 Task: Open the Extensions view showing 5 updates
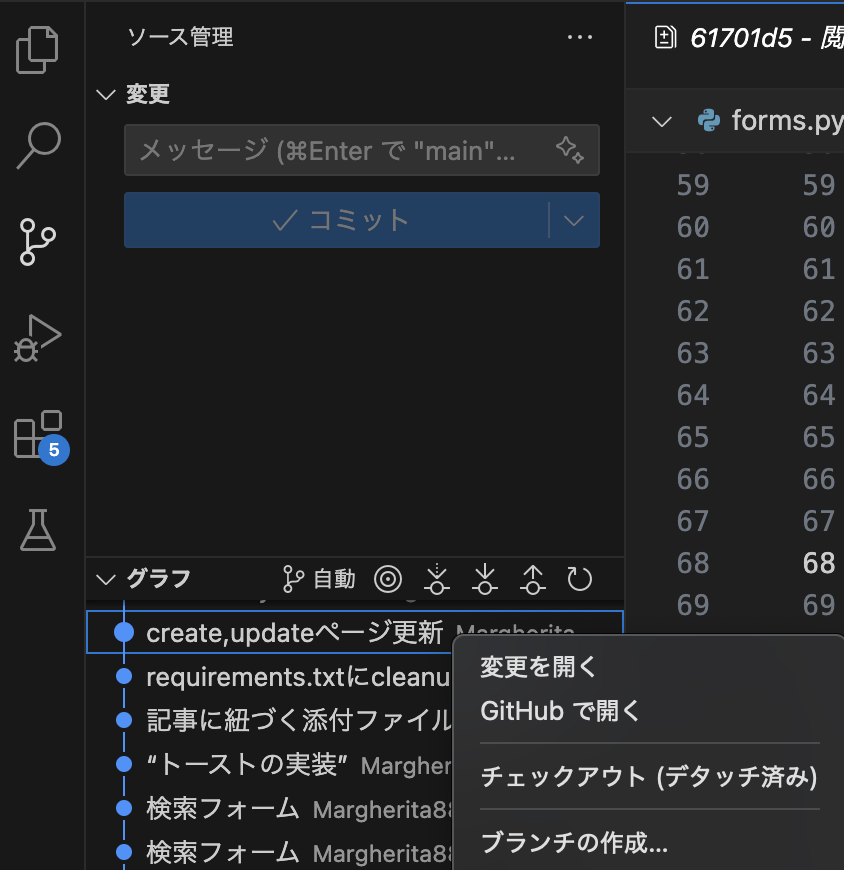tap(37, 432)
